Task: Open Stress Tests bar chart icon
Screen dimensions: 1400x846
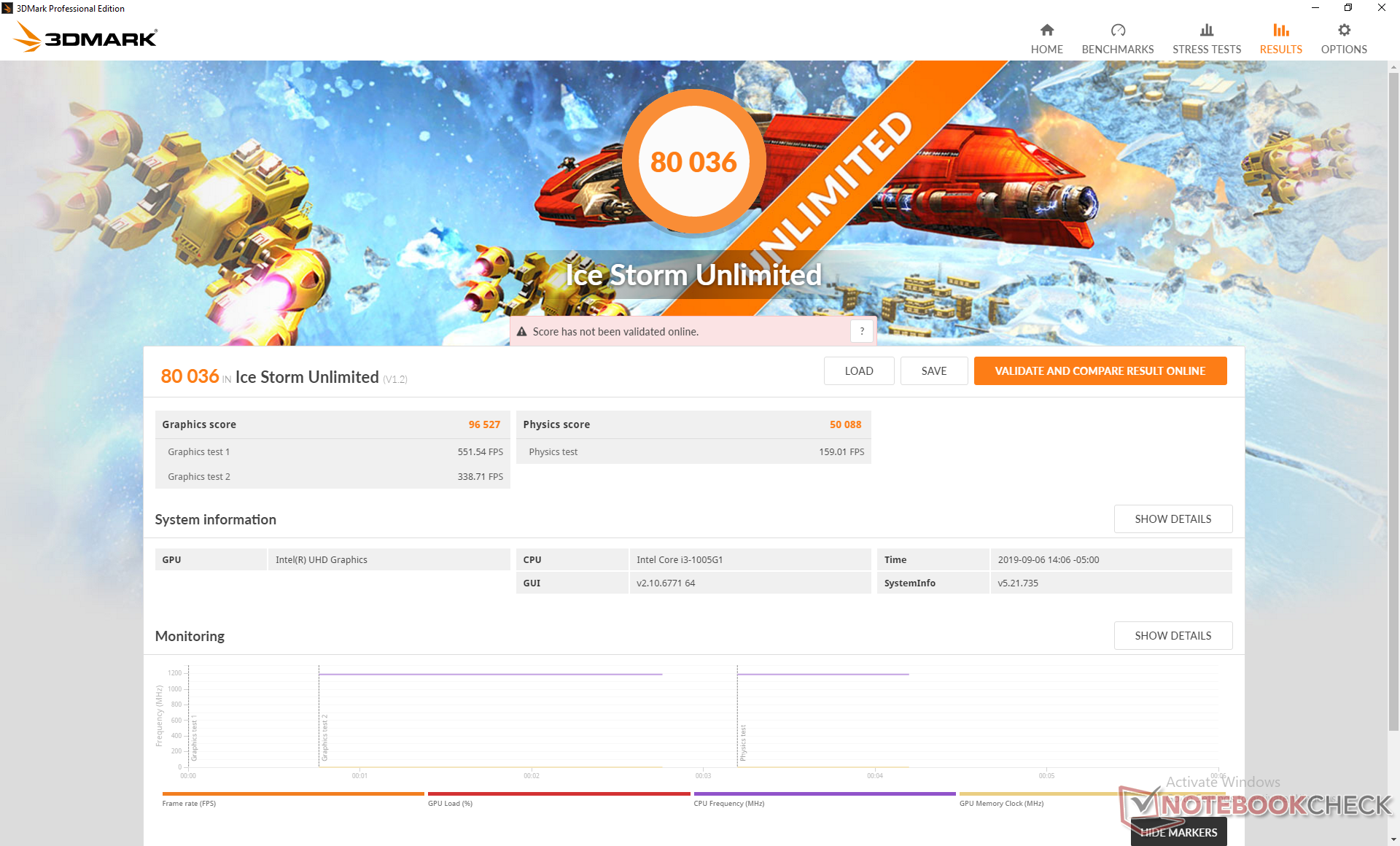Action: click(1206, 30)
